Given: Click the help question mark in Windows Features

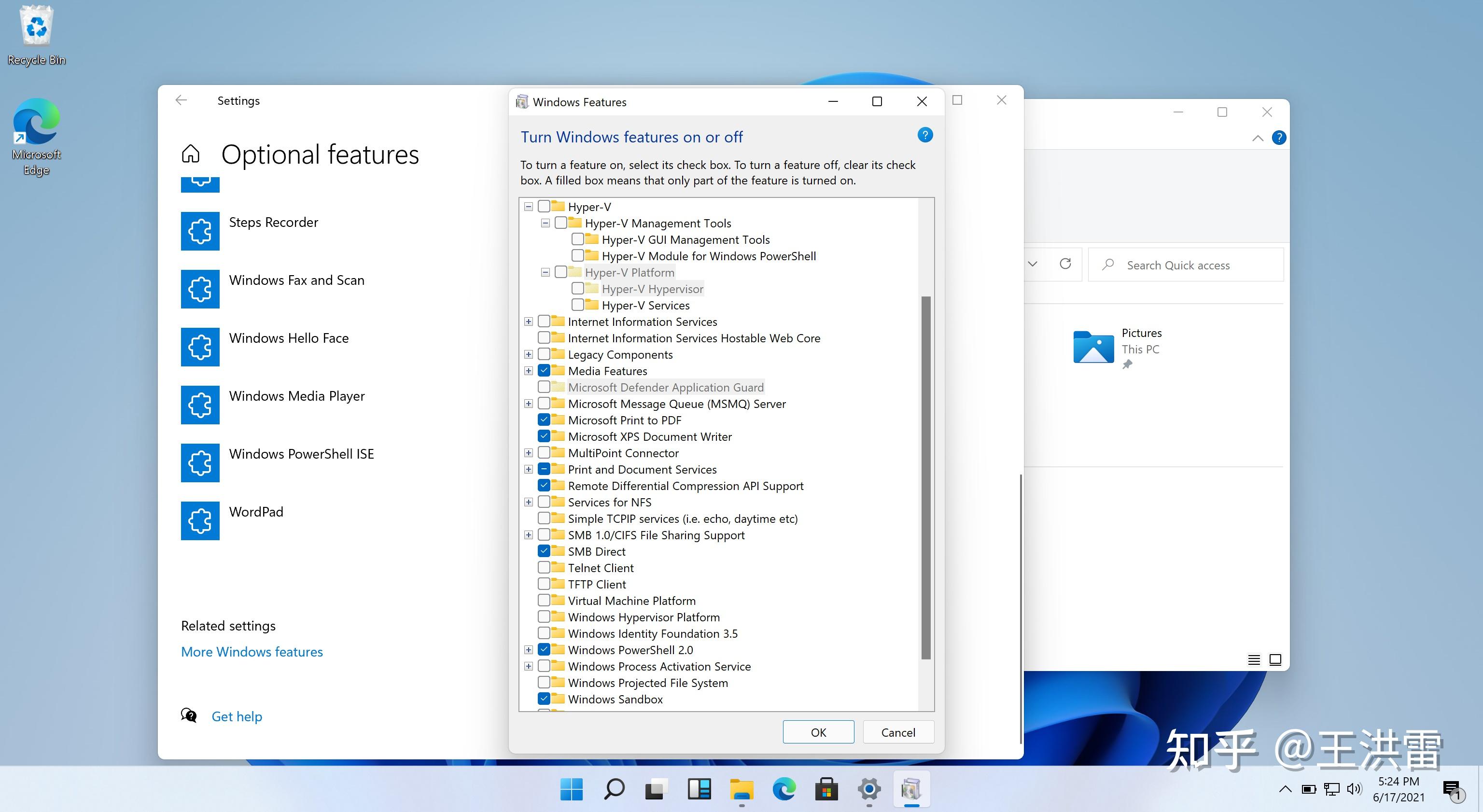Looking at the screenshot, I should [924, 135].
